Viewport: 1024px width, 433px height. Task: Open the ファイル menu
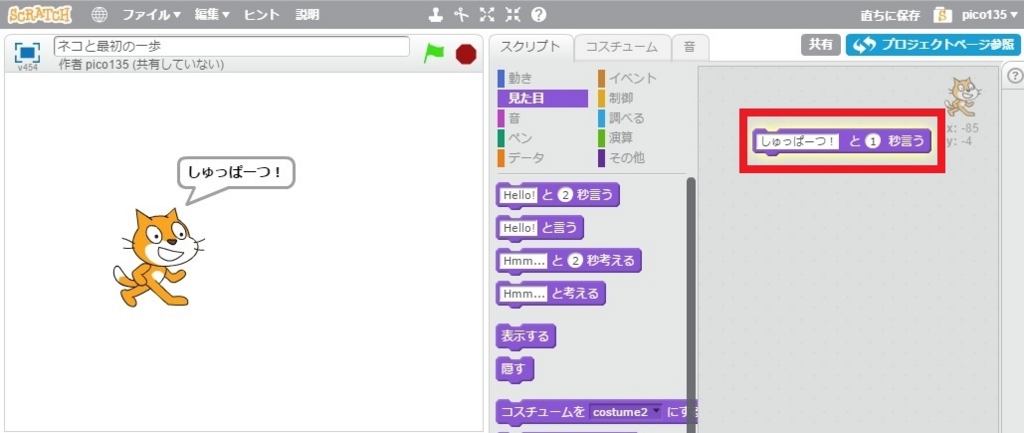pos(152,14)
